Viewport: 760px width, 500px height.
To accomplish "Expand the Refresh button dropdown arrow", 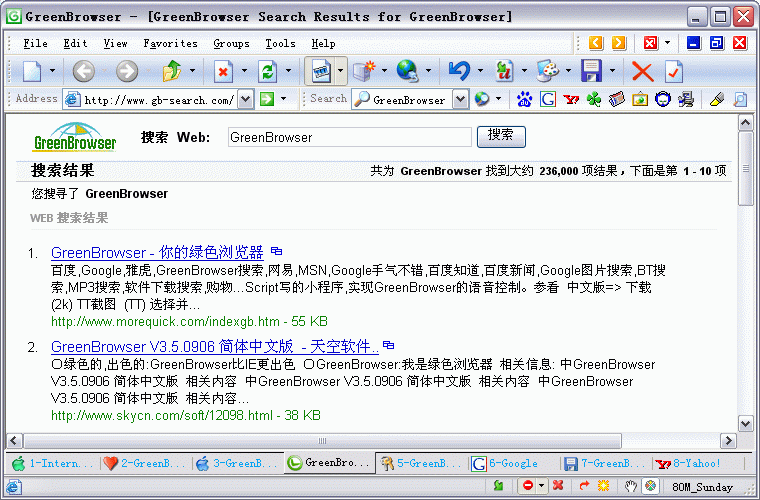I will [288, 71].
